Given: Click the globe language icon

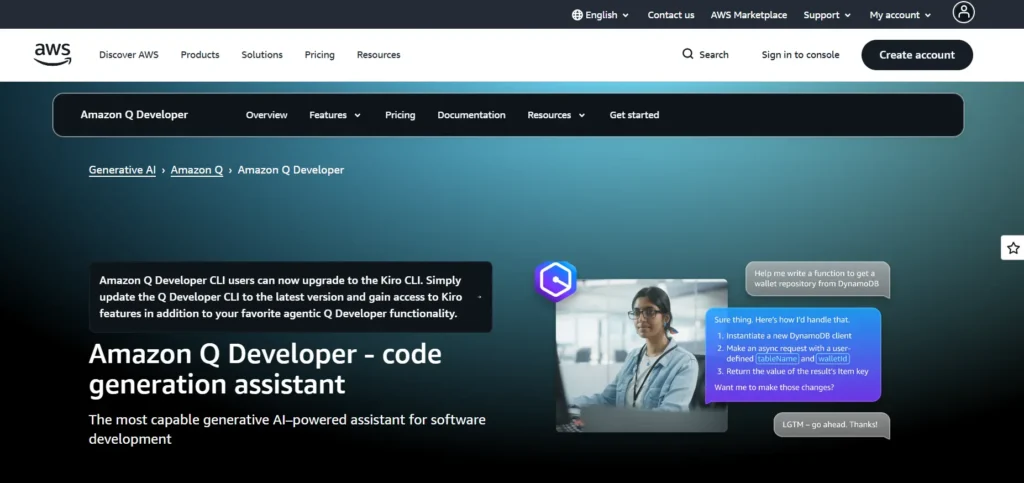Looking at the screenshot, I should [577, 15].
